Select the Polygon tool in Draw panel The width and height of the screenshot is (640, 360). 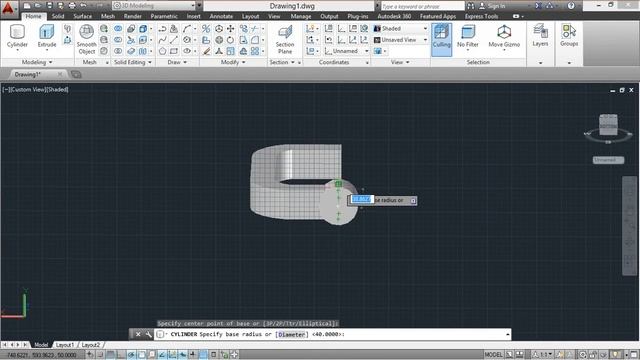pos(162,51)
